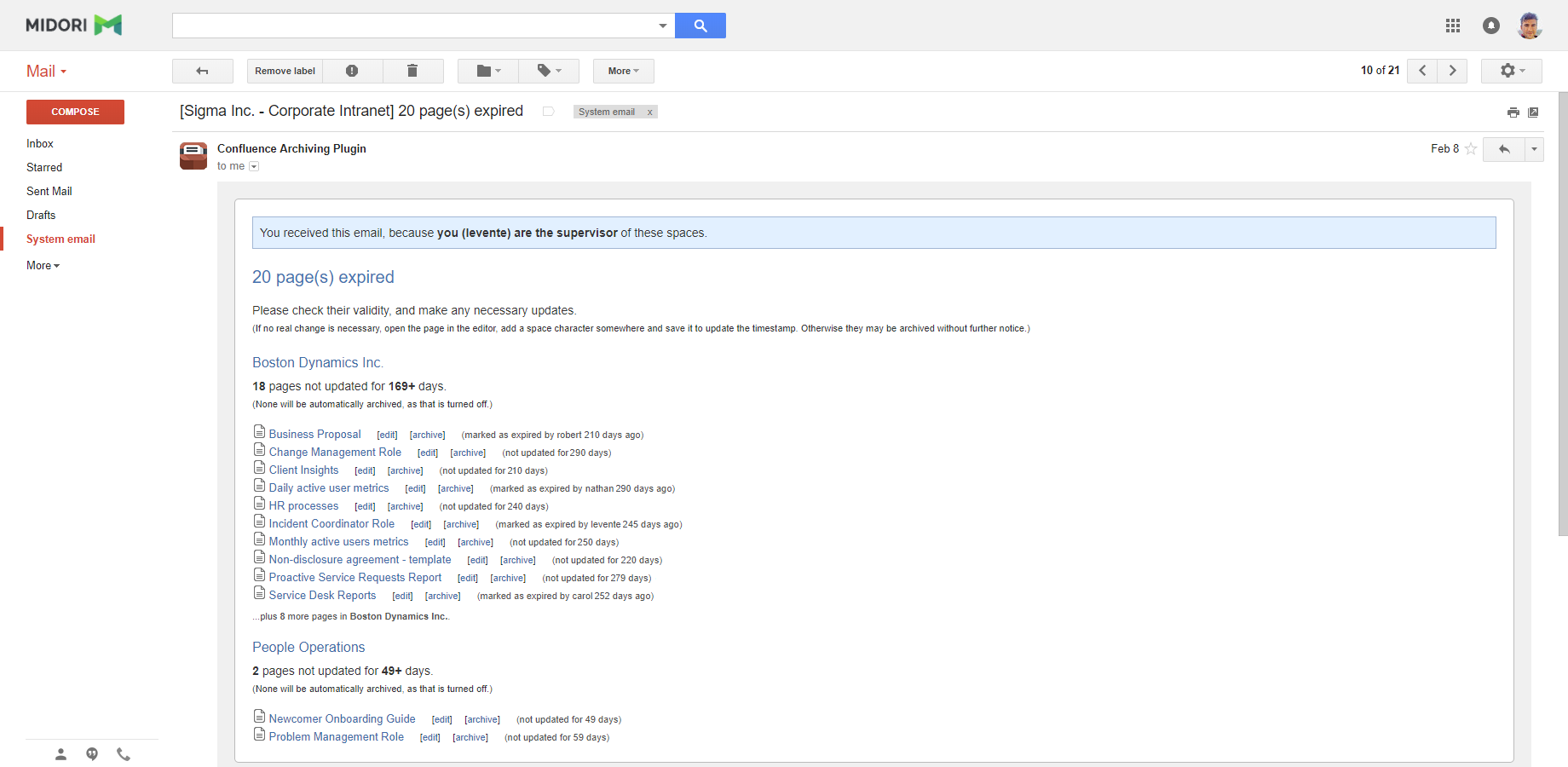Select the System email label in sidebar
This screenshot has width=1568, height=767.
(x=61, y=239)
